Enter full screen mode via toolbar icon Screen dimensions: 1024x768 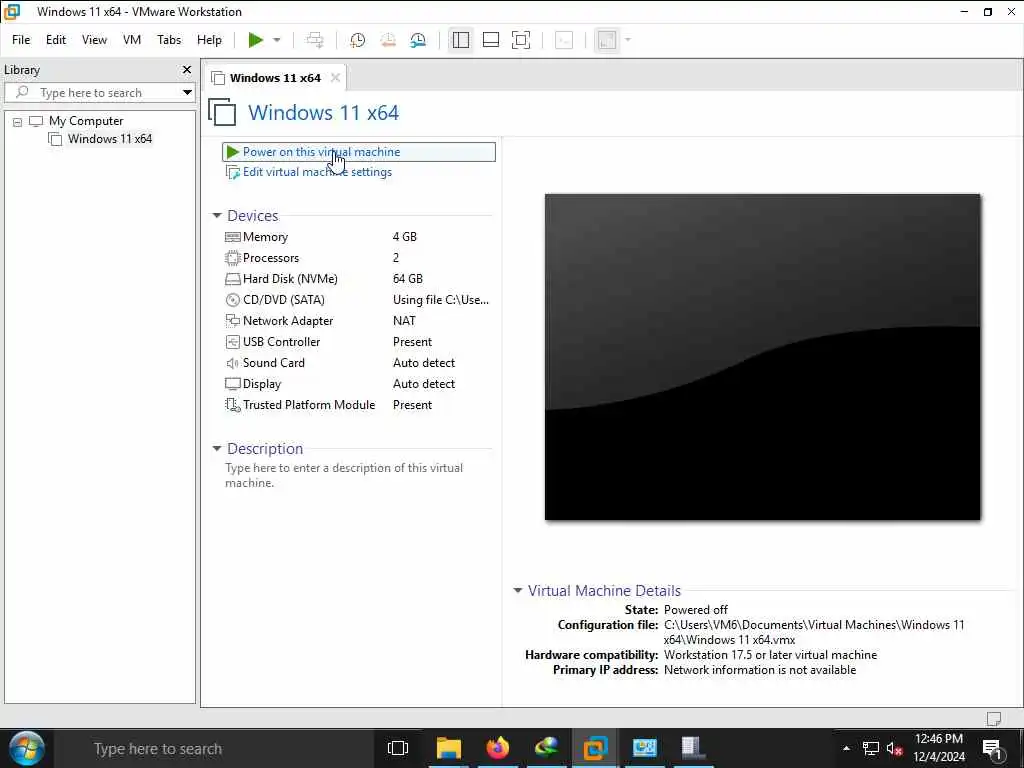[520, 40]
